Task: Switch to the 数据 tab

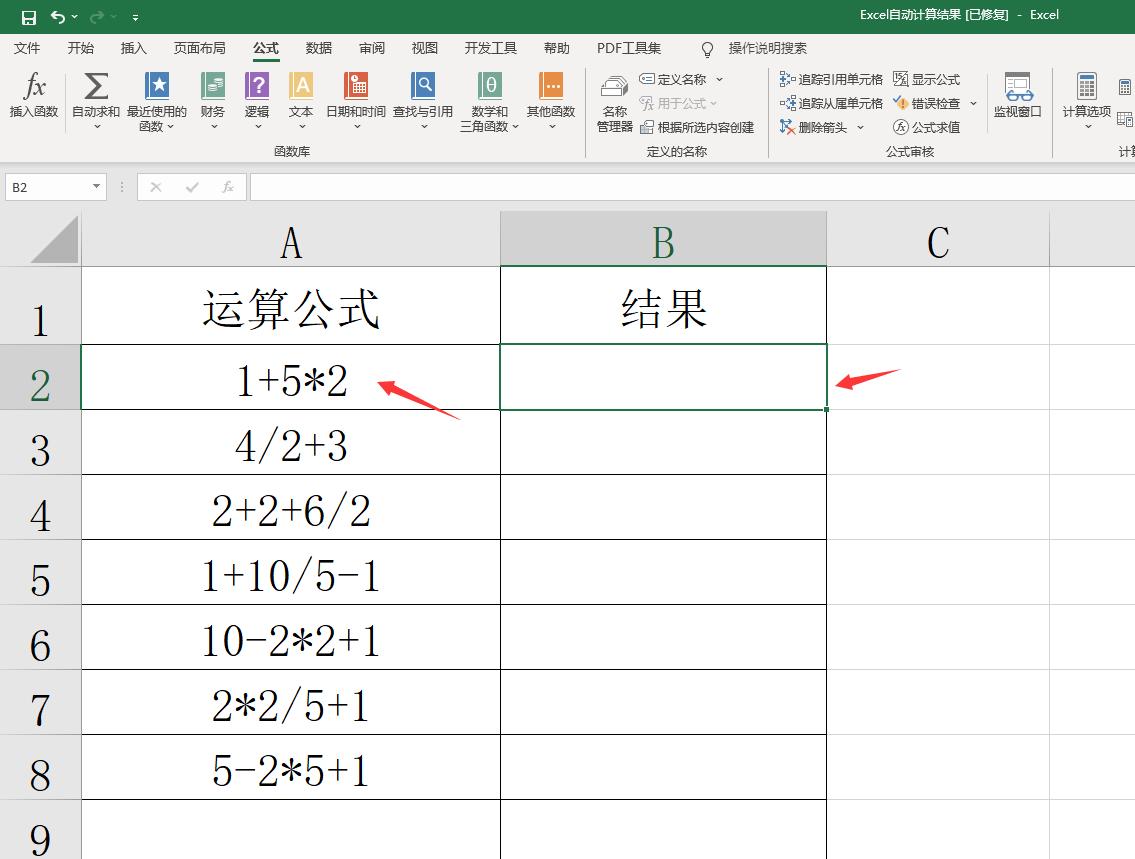Action: (318, 48)
